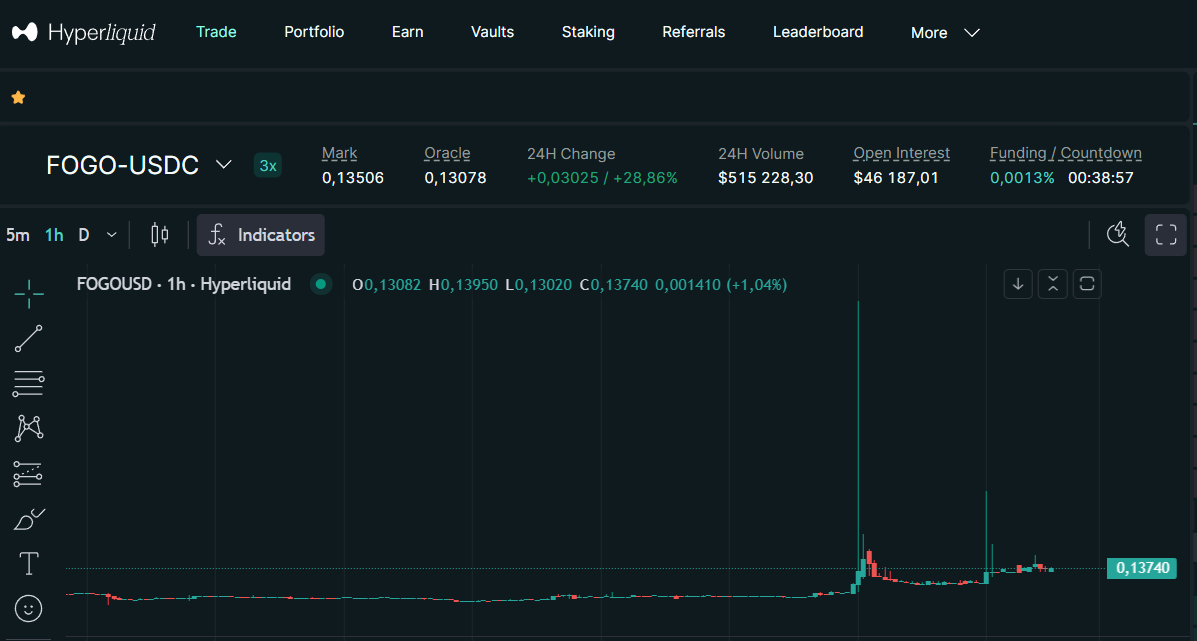Image resolution: width=1197 pixels, height=641 pixels.
Task: Click the Mark value 0,13506
Action: [353, 179]
